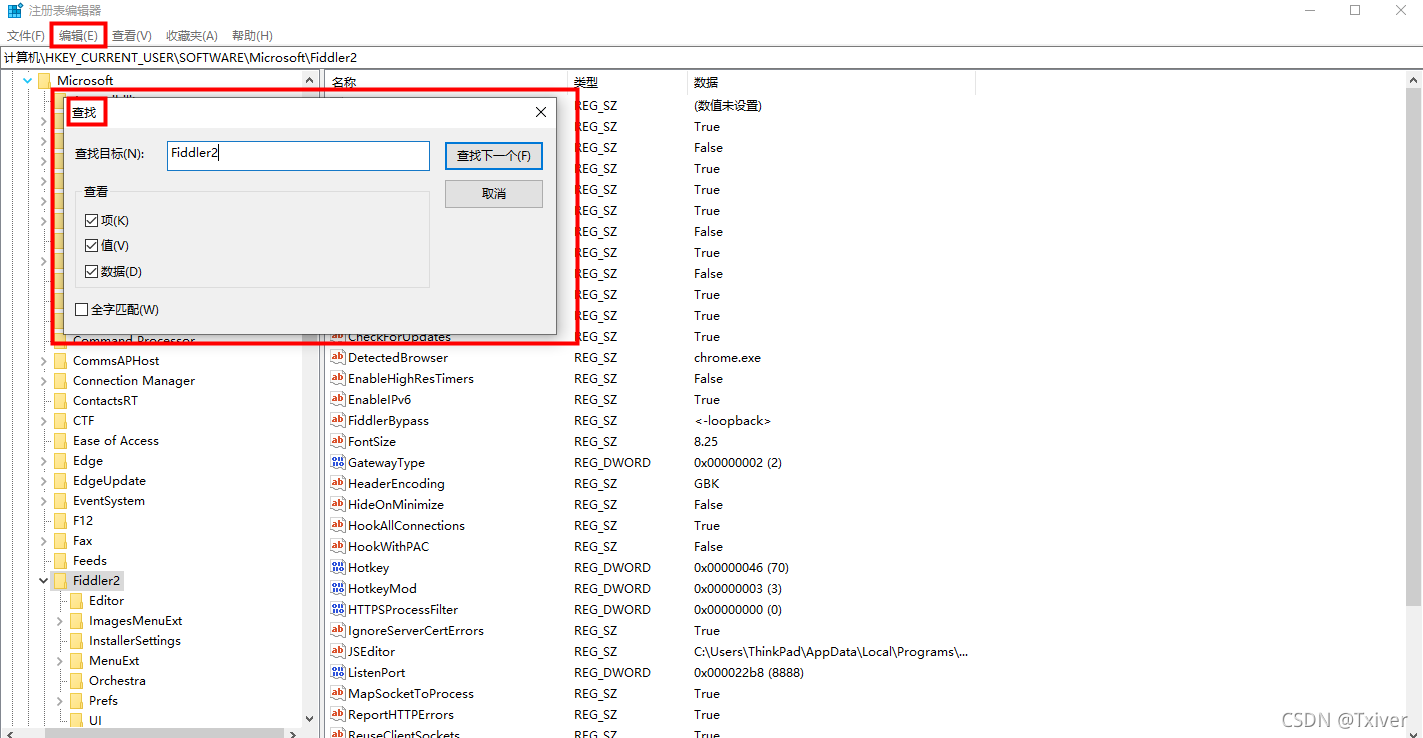Select the chrome.exe data value

(x=727, y=357)
